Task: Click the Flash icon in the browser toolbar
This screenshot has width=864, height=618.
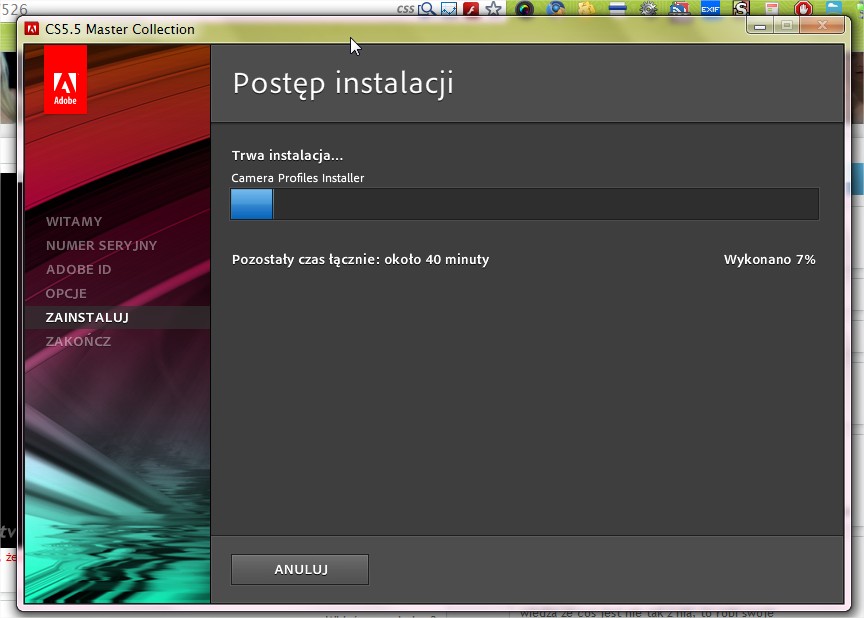Action: point(471,8)
